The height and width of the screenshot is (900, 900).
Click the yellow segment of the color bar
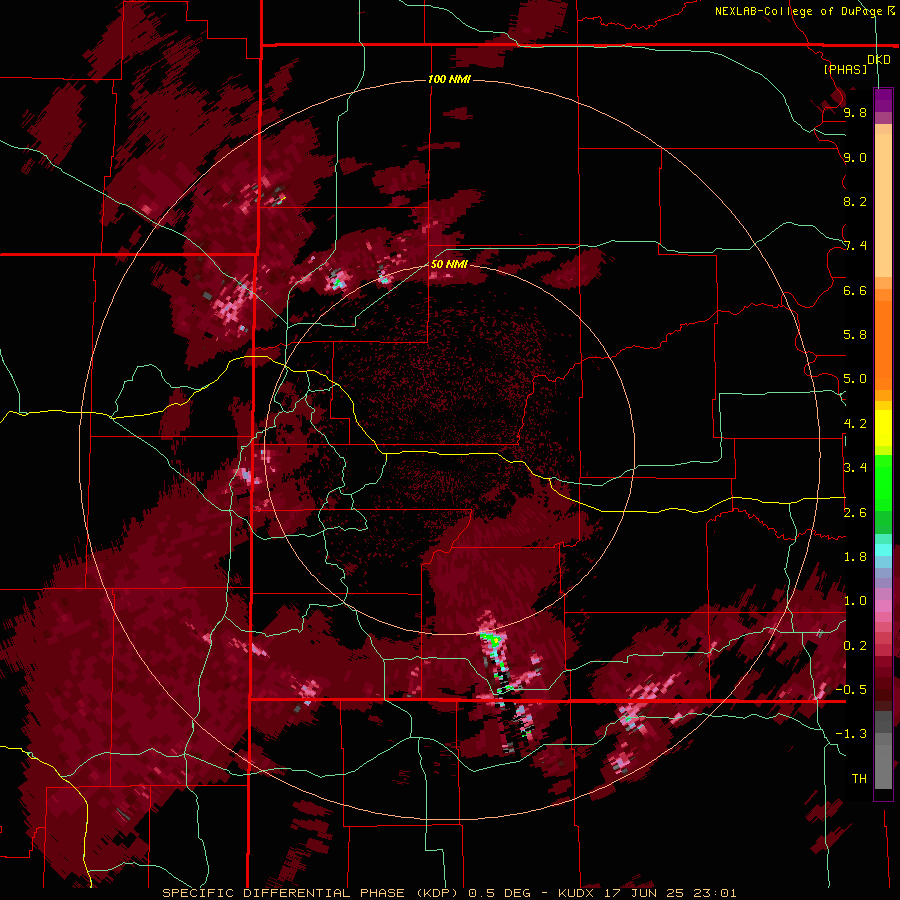[883, 428]
